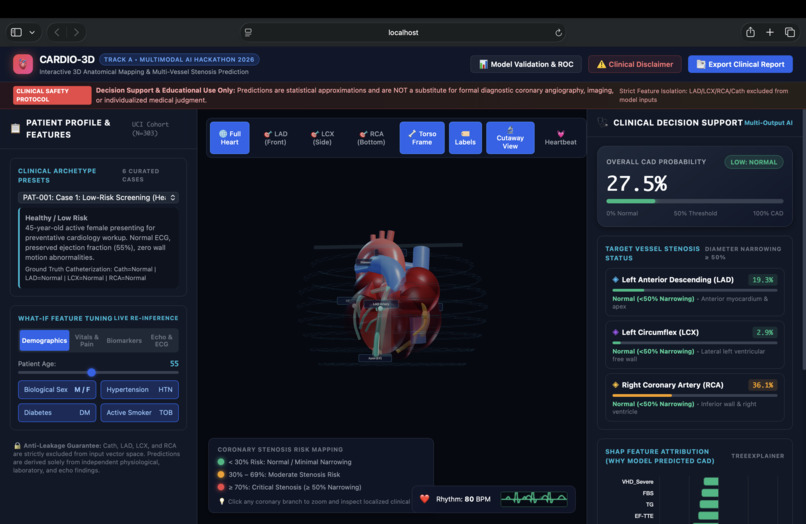The image size is (806, 524).
Task: Click the Track A Multimodal AI Hackathon badge
Action: click(179, 60)
